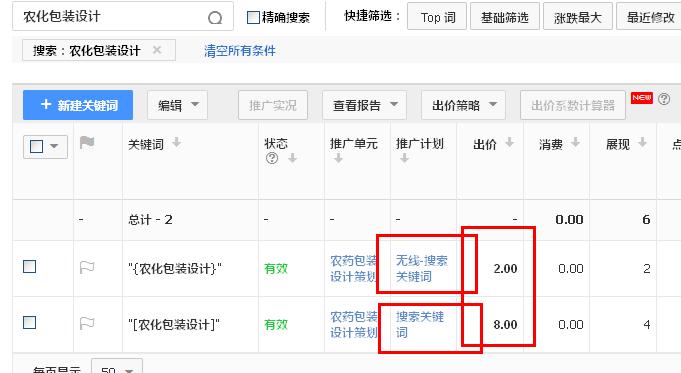Image resolution: width=681 pixels, height=373 pixels.
Task: Check the "[农化包装设计]" row checkbox
Action: pos(30,323)
